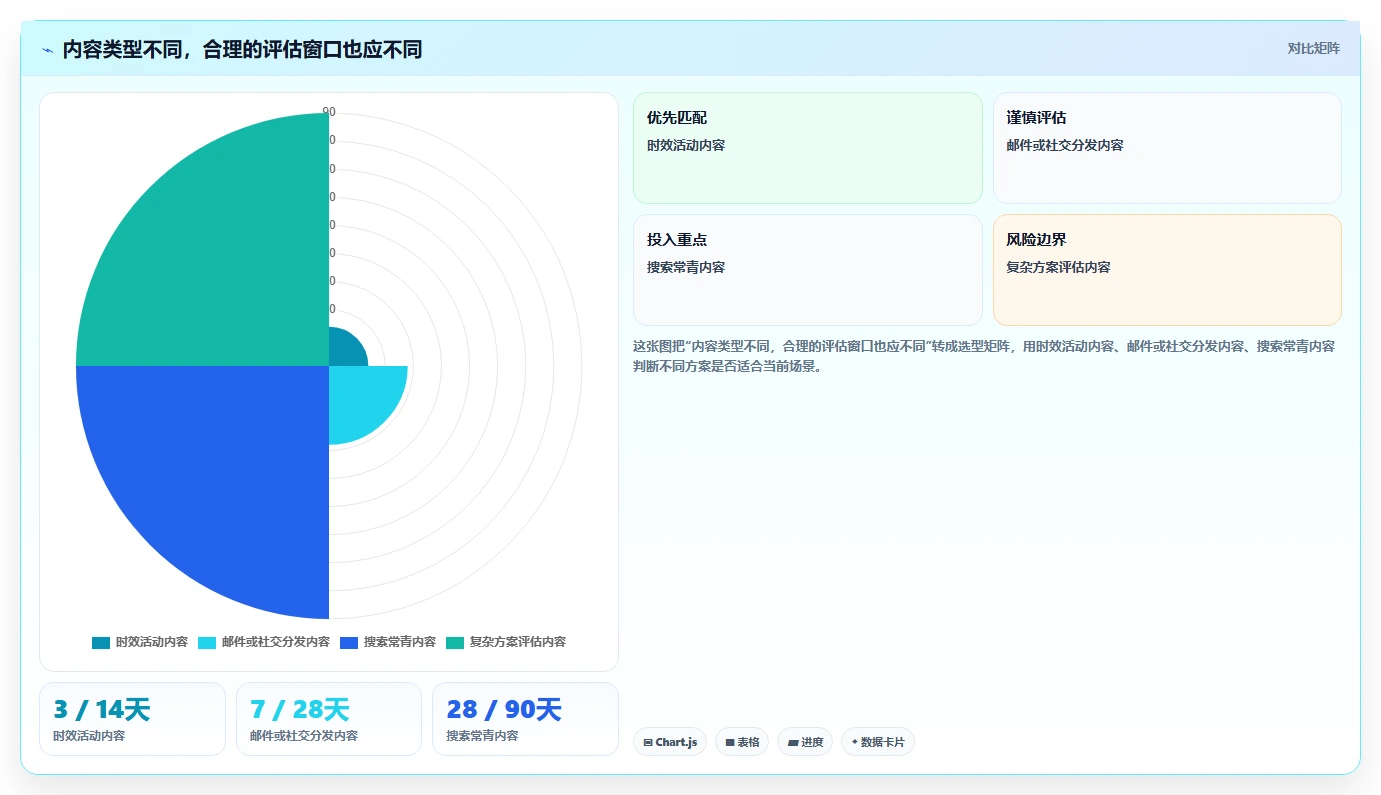Open the 投入重点 matrix card
The width and height of the screenshot is (1381, 795).
tap(808, 270)
